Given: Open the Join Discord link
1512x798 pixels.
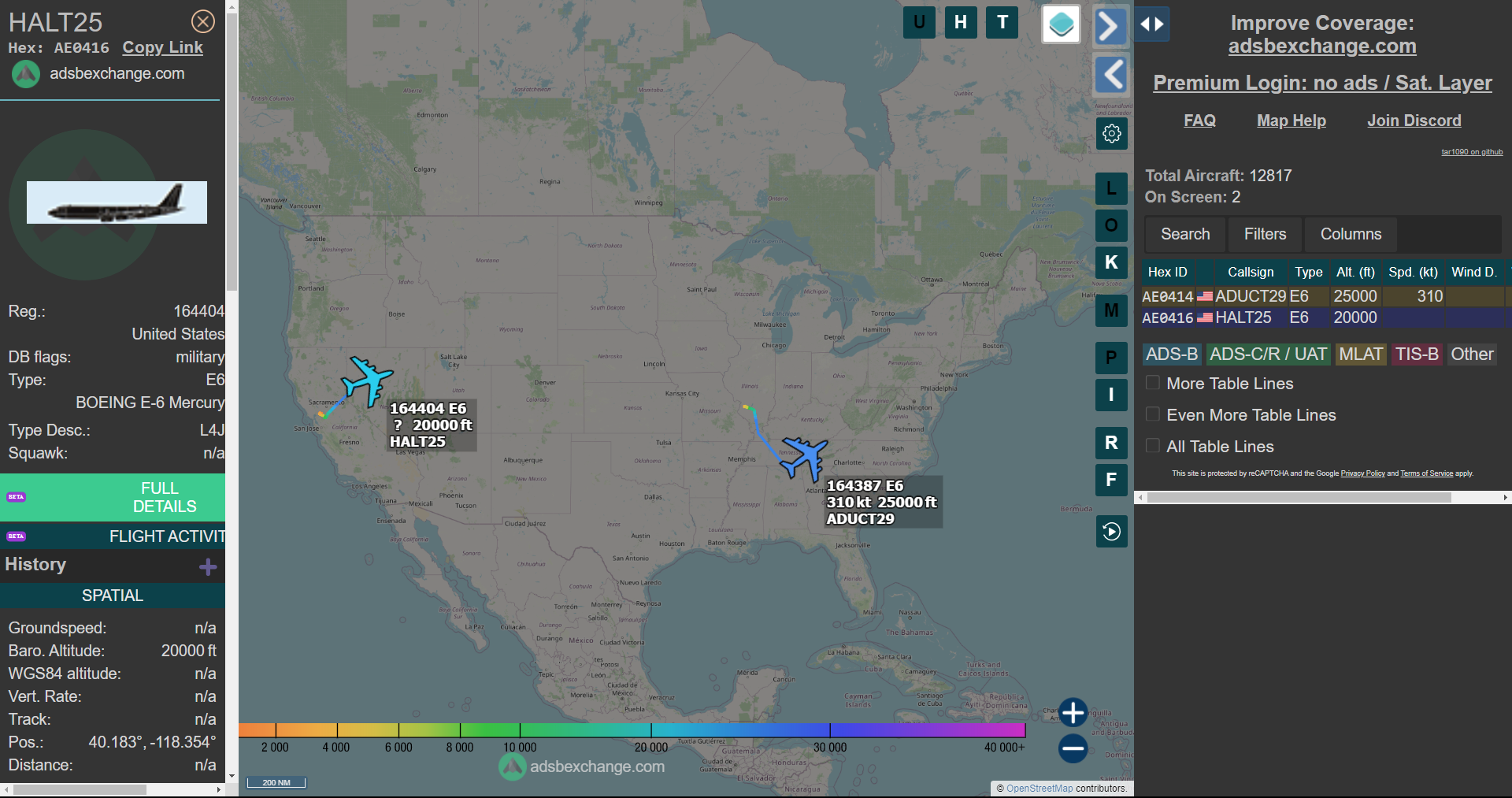Looking at the screenshot, I should (1414, 121).
